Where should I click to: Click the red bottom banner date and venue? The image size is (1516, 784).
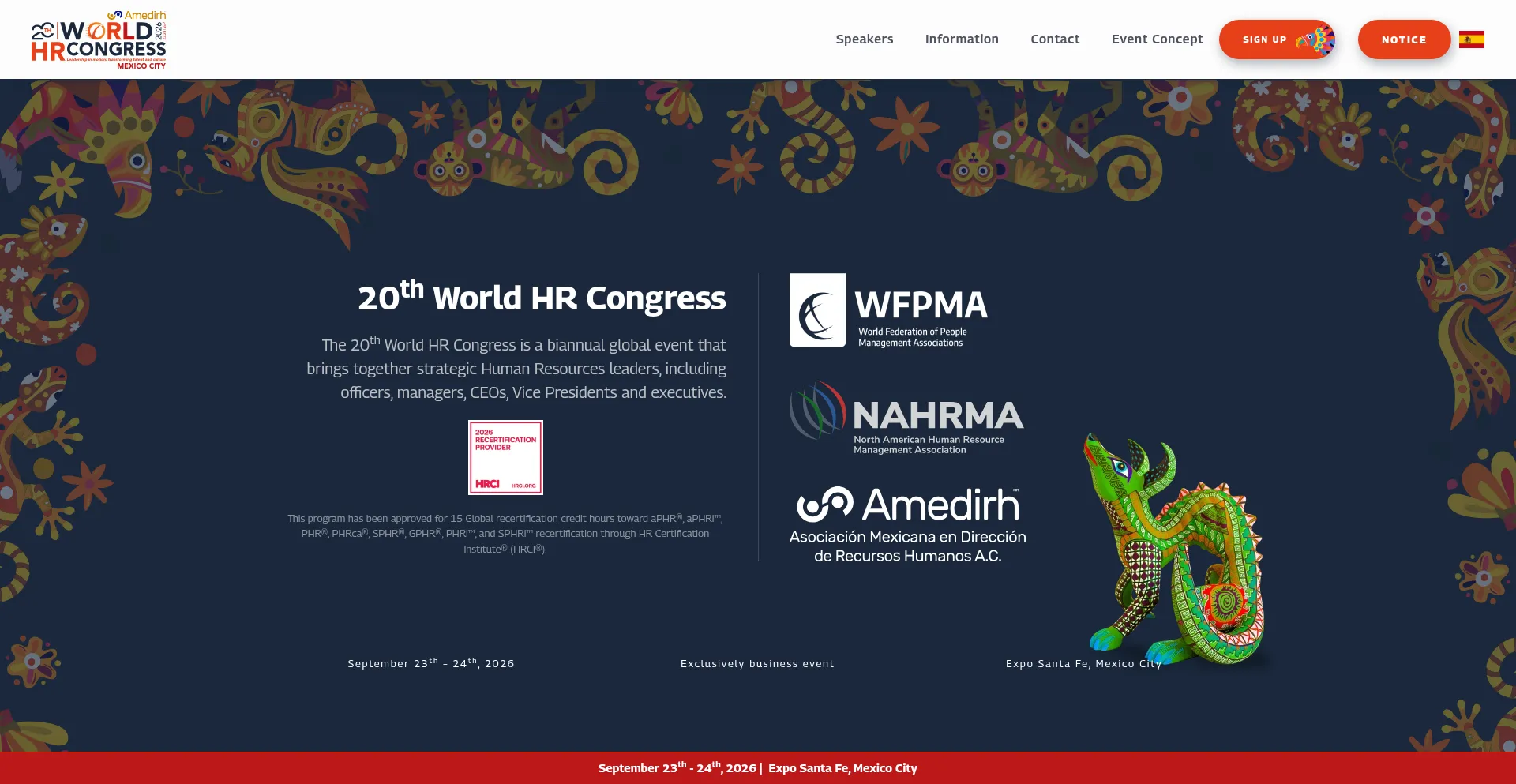(x=758, y=767)
